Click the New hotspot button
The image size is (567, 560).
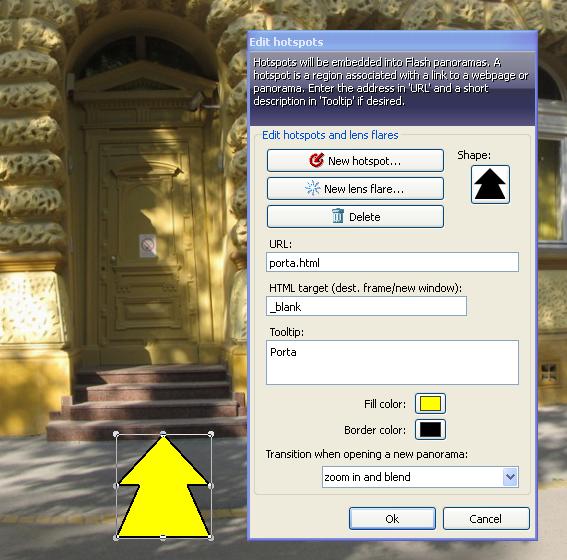[x=355, y=161]
